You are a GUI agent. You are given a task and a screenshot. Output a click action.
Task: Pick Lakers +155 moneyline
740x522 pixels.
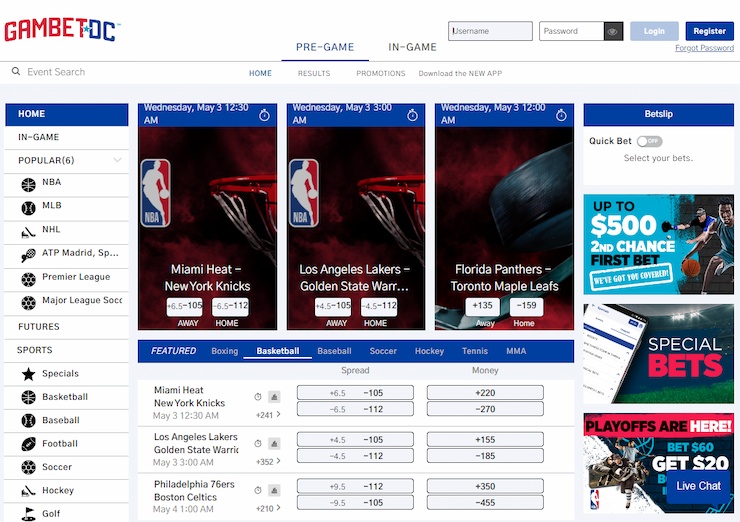point(485,439)
